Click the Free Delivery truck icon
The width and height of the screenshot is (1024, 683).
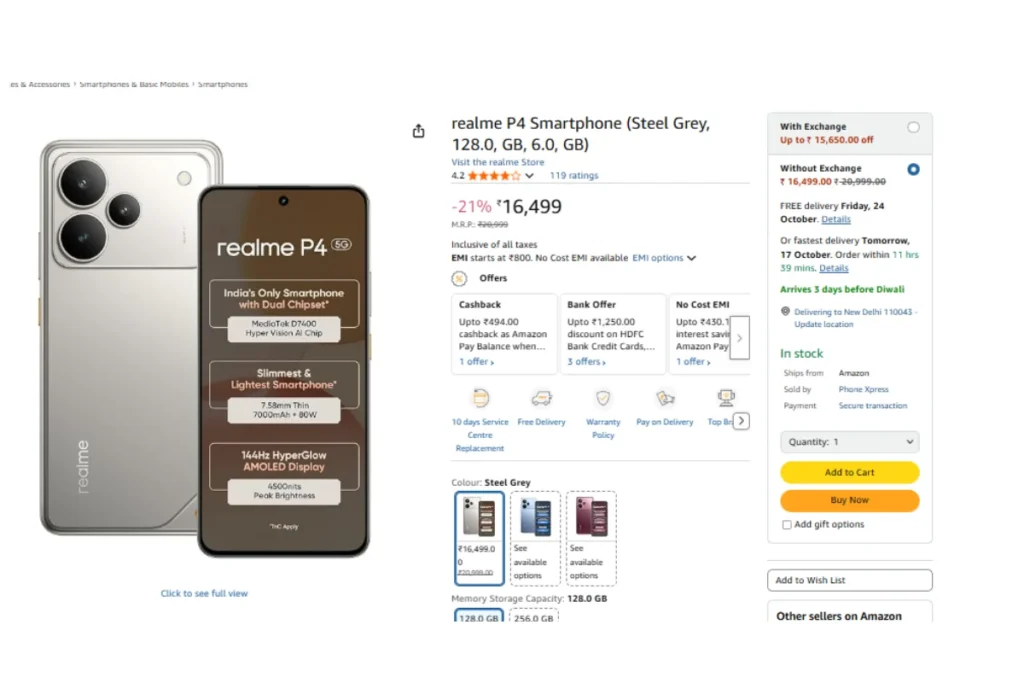click(542, 398)
